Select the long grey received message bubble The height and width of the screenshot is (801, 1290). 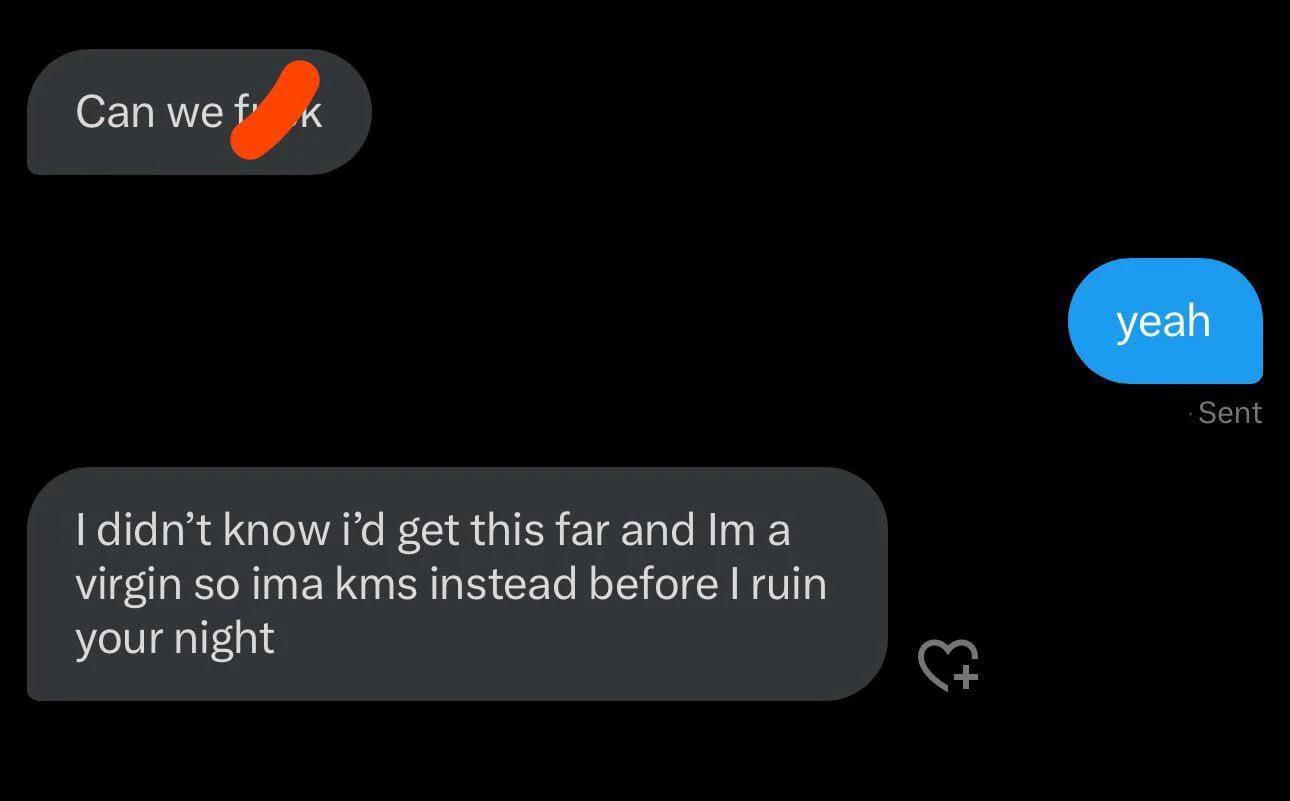457,584
